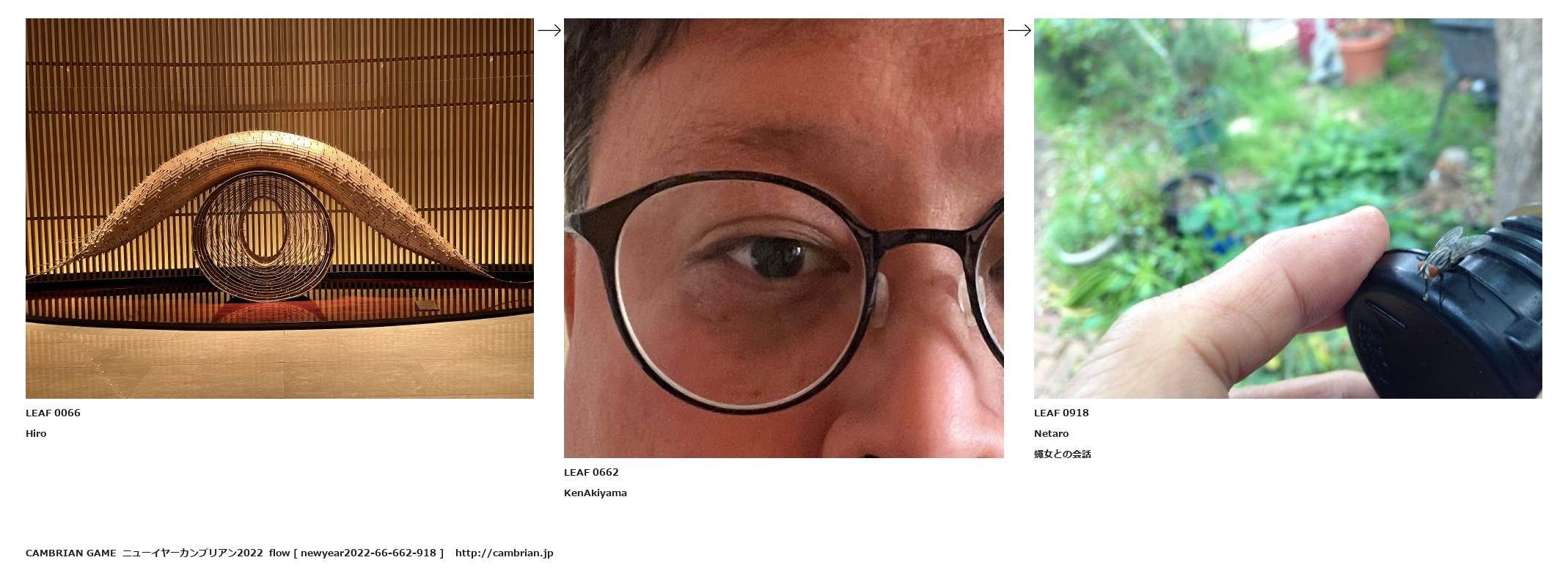This screenshot has height=571, width=1568.
Task: Click the caption 蝿女との会話
Action: pyautogui.click(x=1063, y=454)
